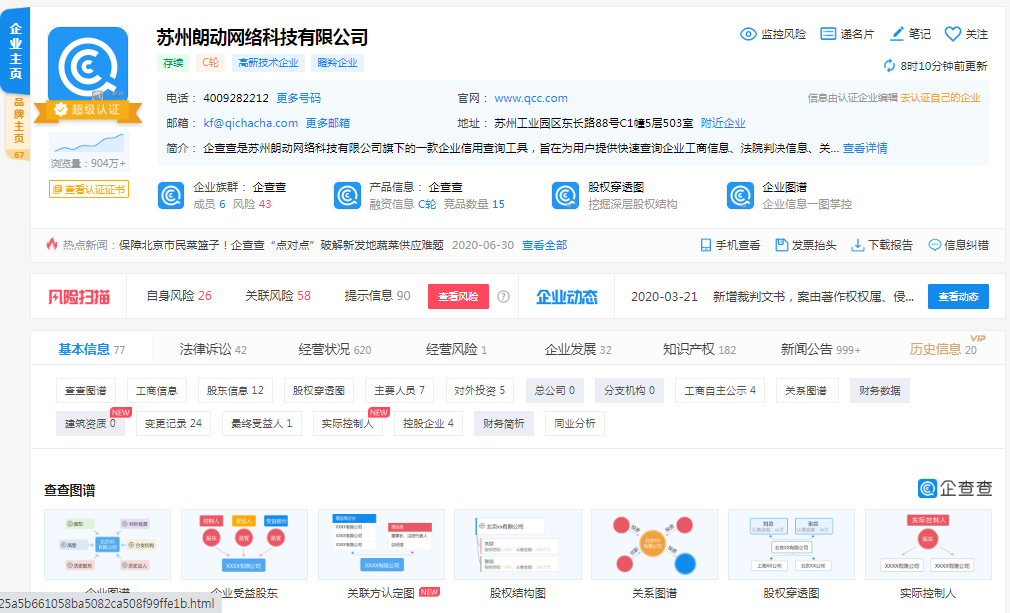This screenshot has width=1010, height=613.
Task: Open the 实际控制人 thumbnail
Action: click(x=928, y=545)
